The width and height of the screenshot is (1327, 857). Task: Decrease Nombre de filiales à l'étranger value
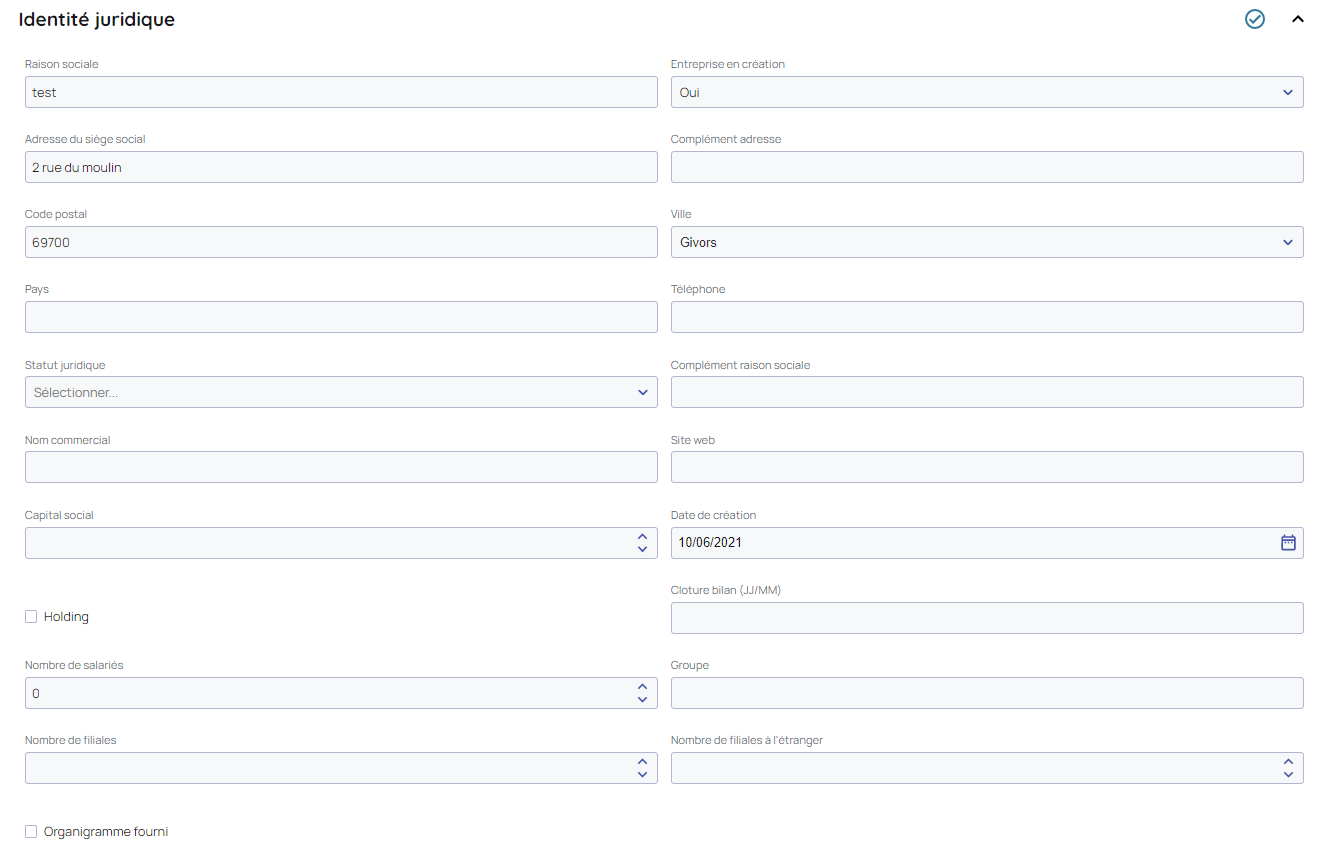click(x=1288, y=774)
